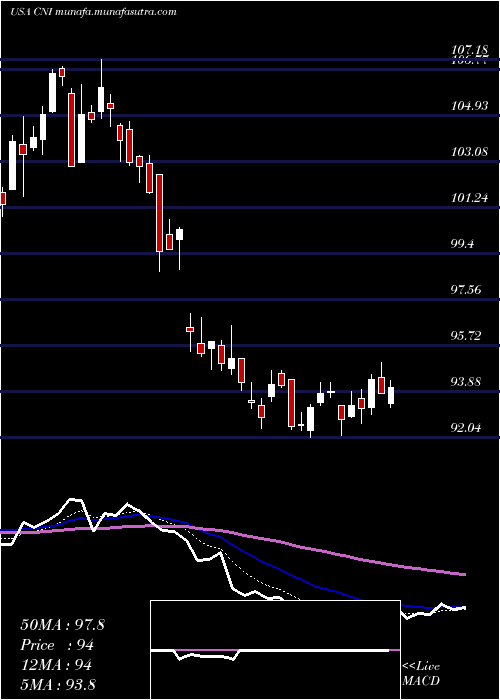
Task: Select the 99.4 price level label
Action: point(462,244)
